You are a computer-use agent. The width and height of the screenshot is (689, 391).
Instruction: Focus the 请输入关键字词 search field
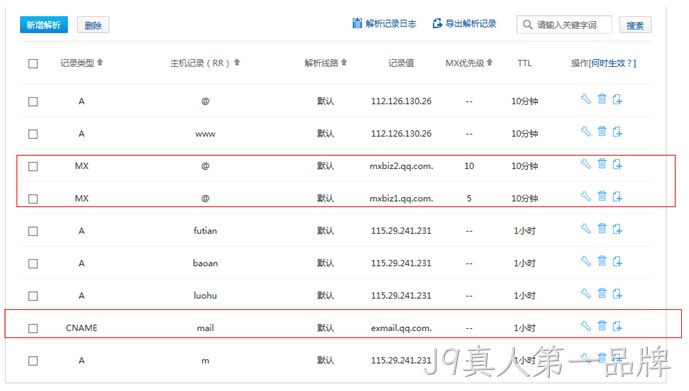click(564, 25)
